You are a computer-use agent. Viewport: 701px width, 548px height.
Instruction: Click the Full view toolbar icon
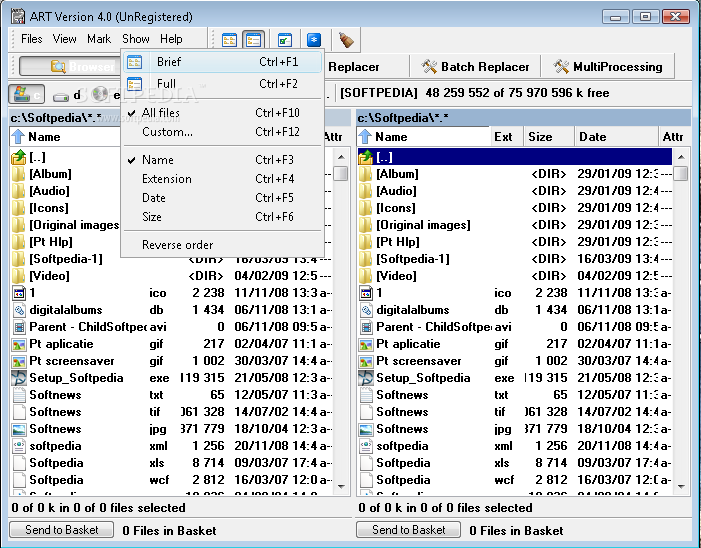(253, 40)
